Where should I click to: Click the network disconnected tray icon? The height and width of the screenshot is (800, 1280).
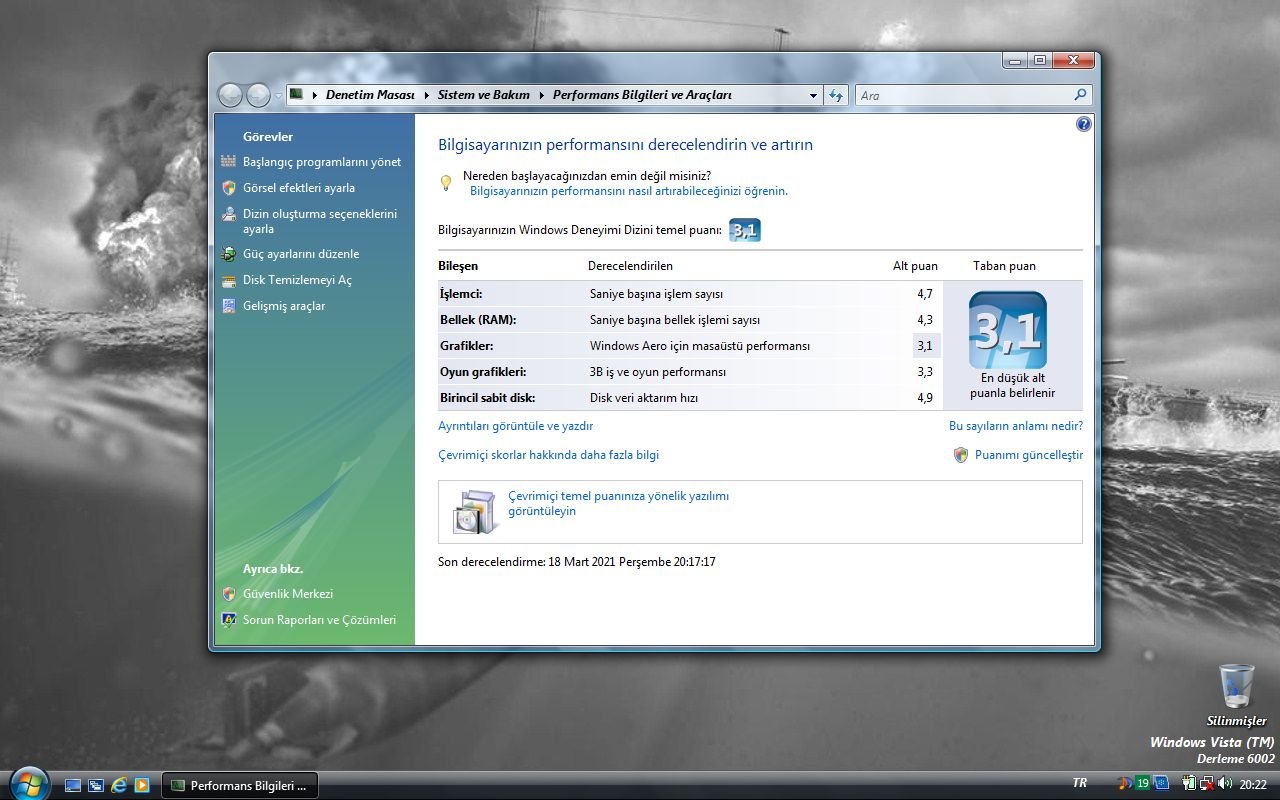pos(1207,784)
